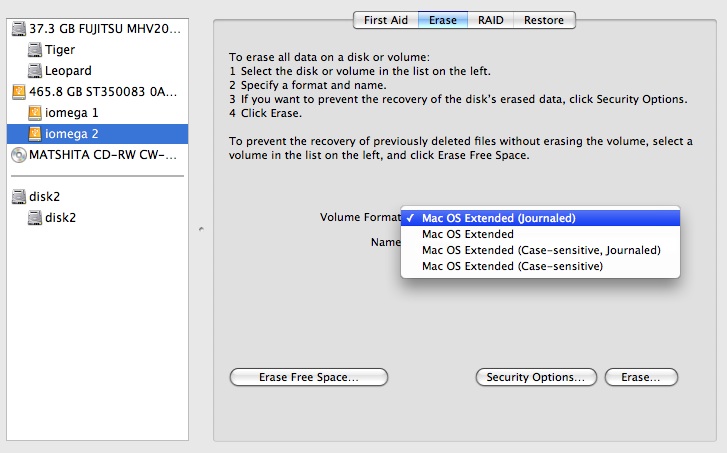Click the Erase Free Space button
The width and height of the screenshot is (727, 453).
[309, 377]
